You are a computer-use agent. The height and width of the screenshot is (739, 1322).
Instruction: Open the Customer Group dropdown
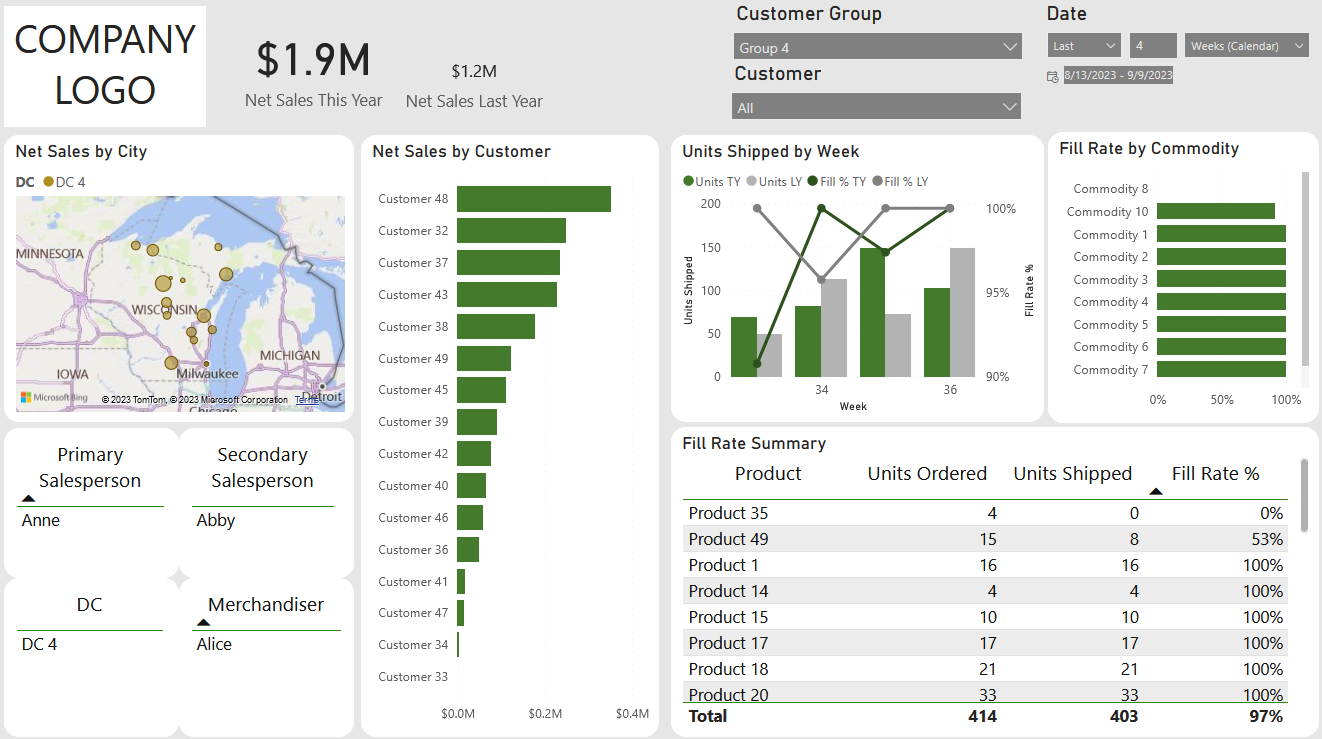pyautogui.click(x=877, y=47)
